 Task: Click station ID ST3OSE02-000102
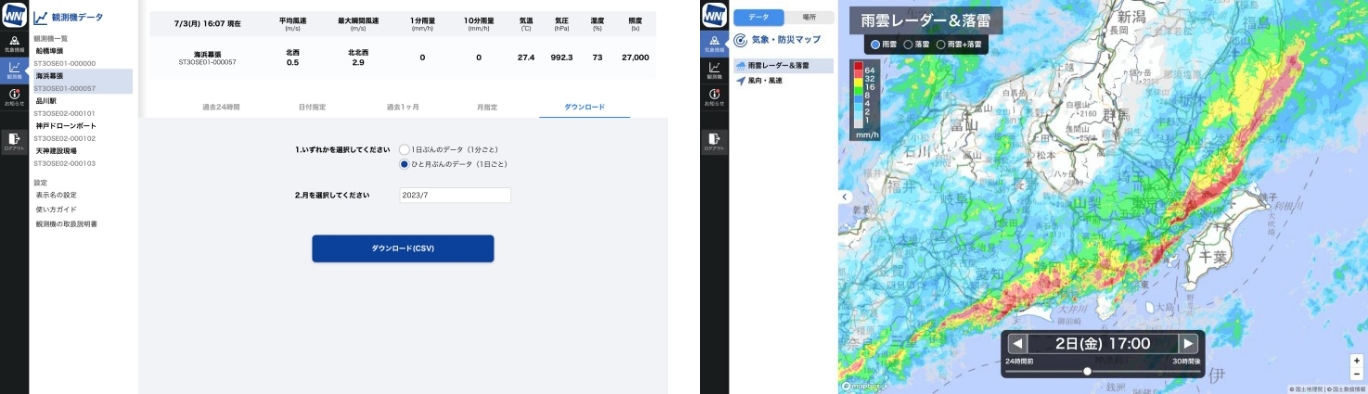pos(65,138)
